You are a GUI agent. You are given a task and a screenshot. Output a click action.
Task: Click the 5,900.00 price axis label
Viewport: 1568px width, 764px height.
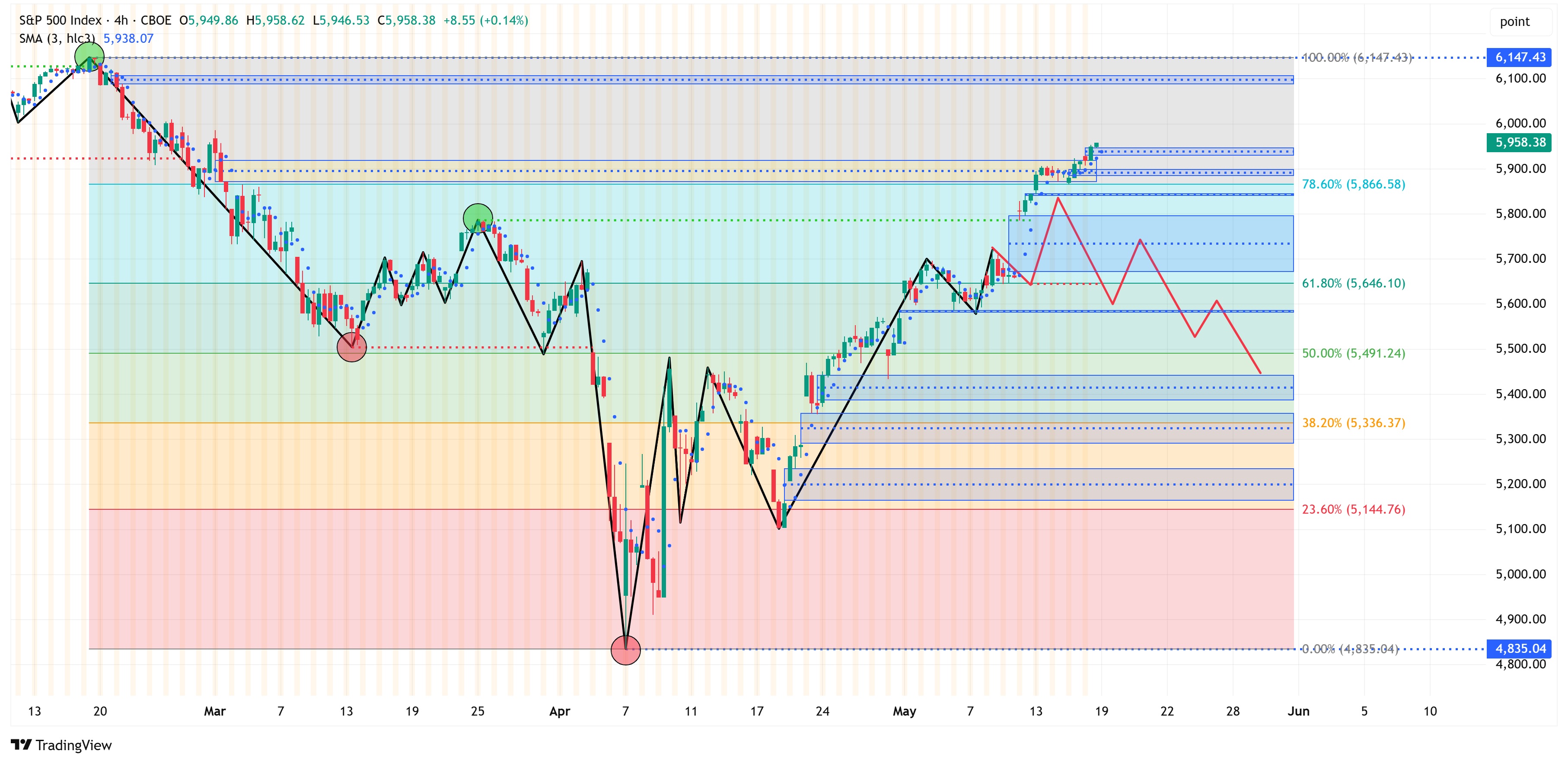pyautogui.click(x=1520, y=168)
